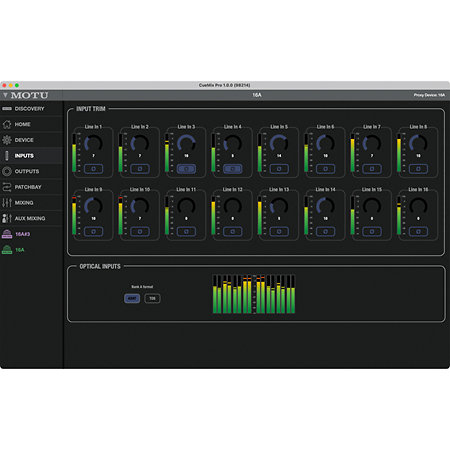450x450 pixels.
Task: Click the Line In 11 trim knob
Action: click(x=186, y=206)
